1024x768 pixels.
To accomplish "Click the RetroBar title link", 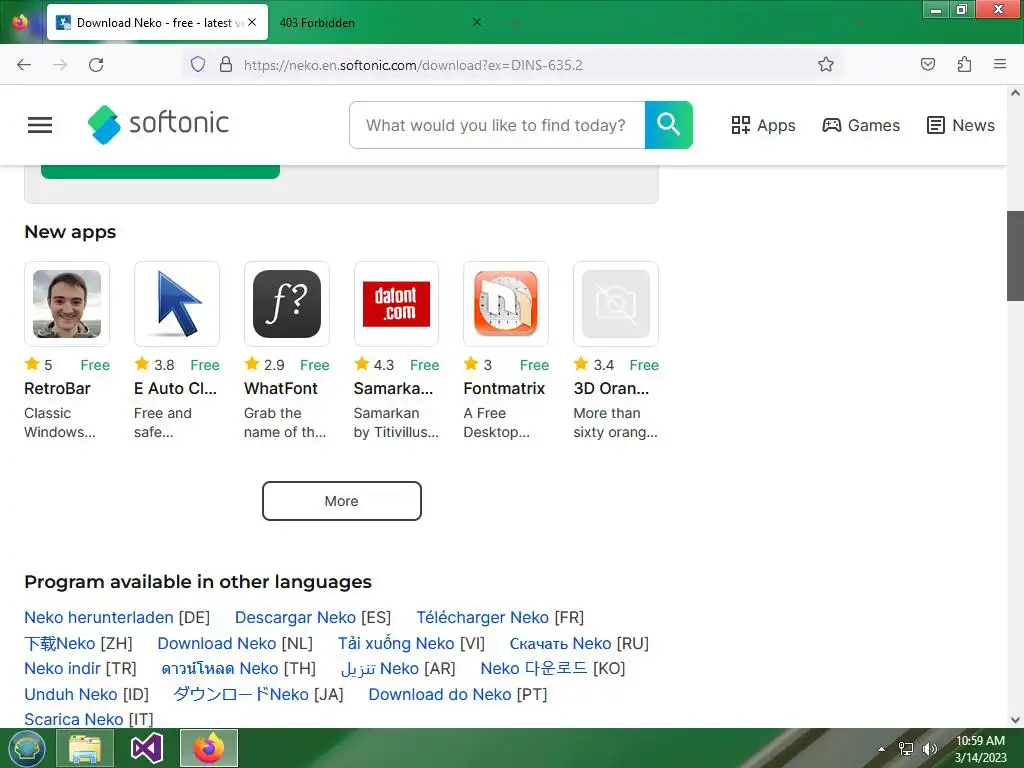I will (x=57, y=389).
